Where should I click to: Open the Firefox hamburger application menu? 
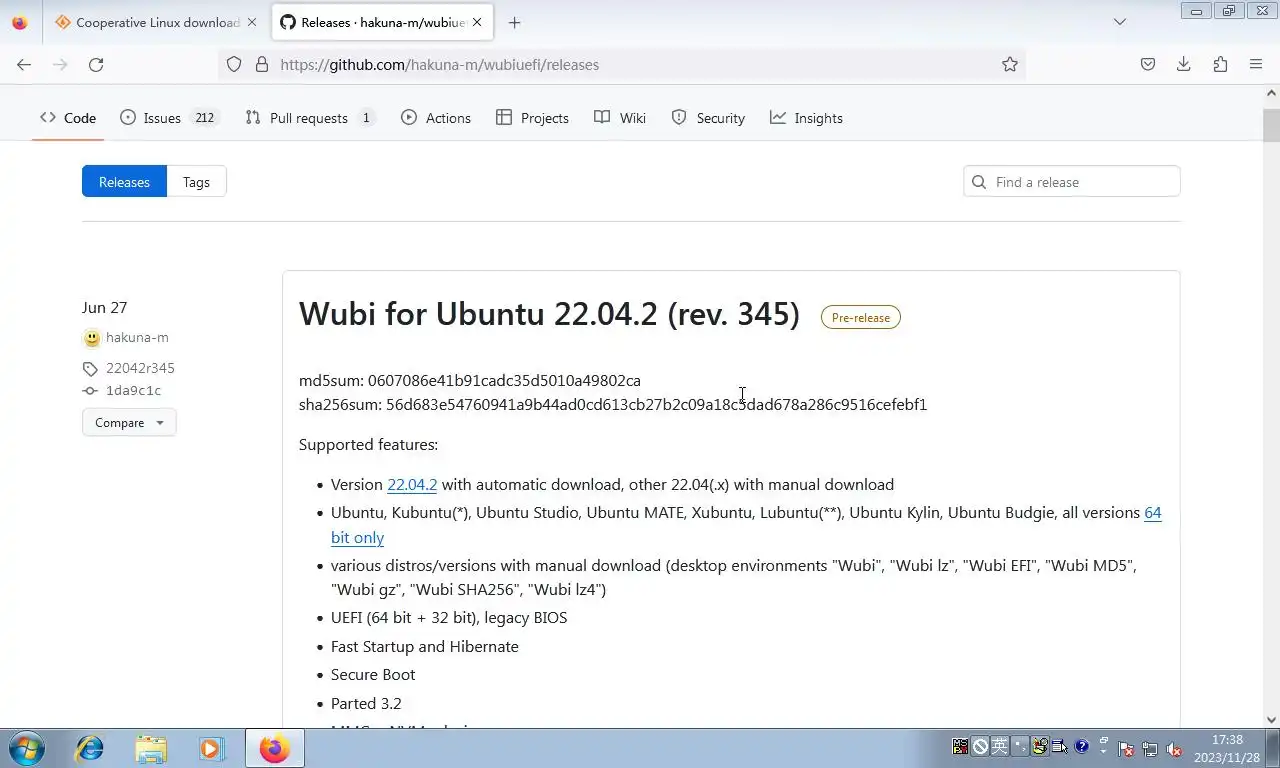(1256, 64)
